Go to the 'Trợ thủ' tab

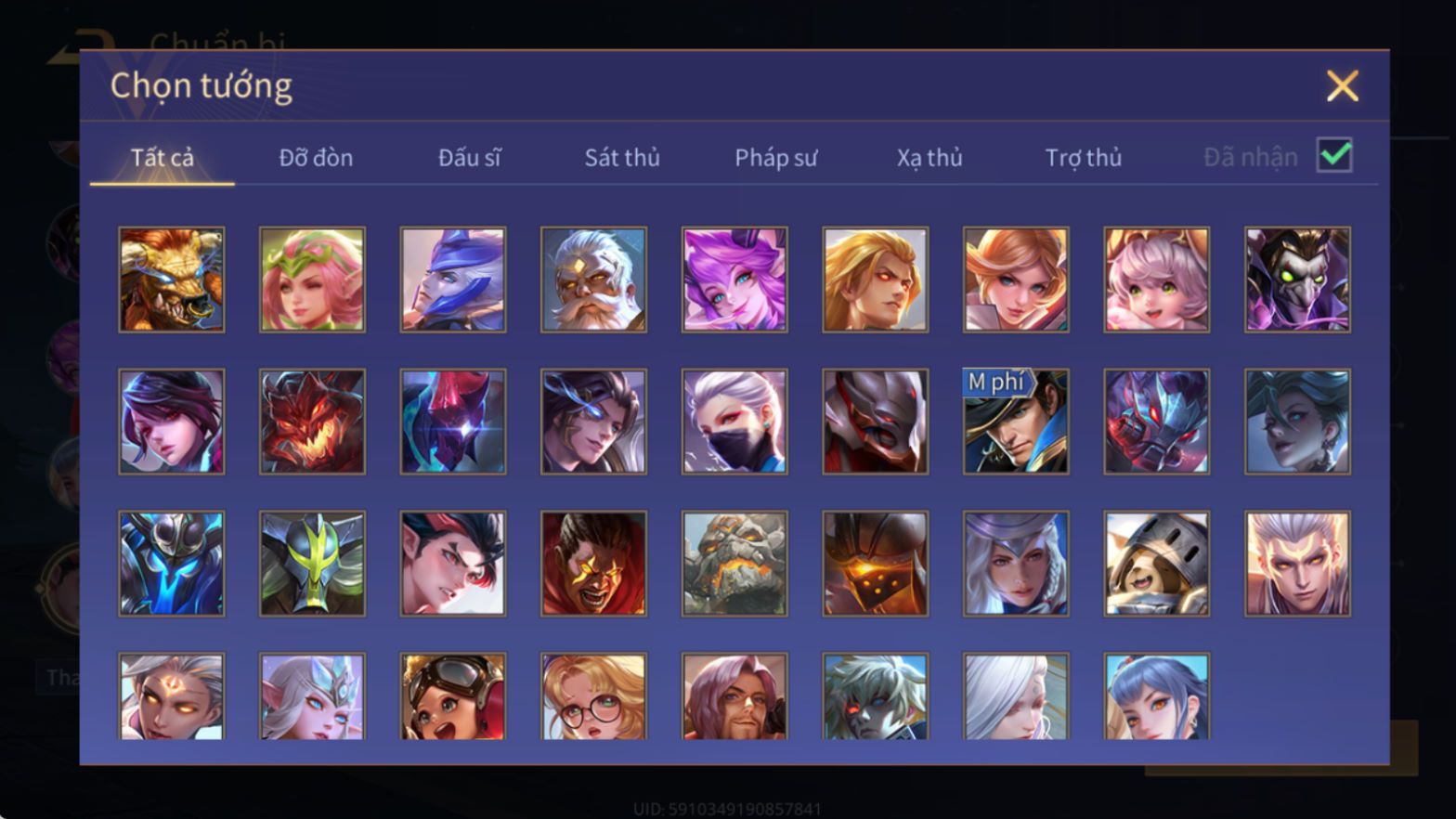[1084, 158]
